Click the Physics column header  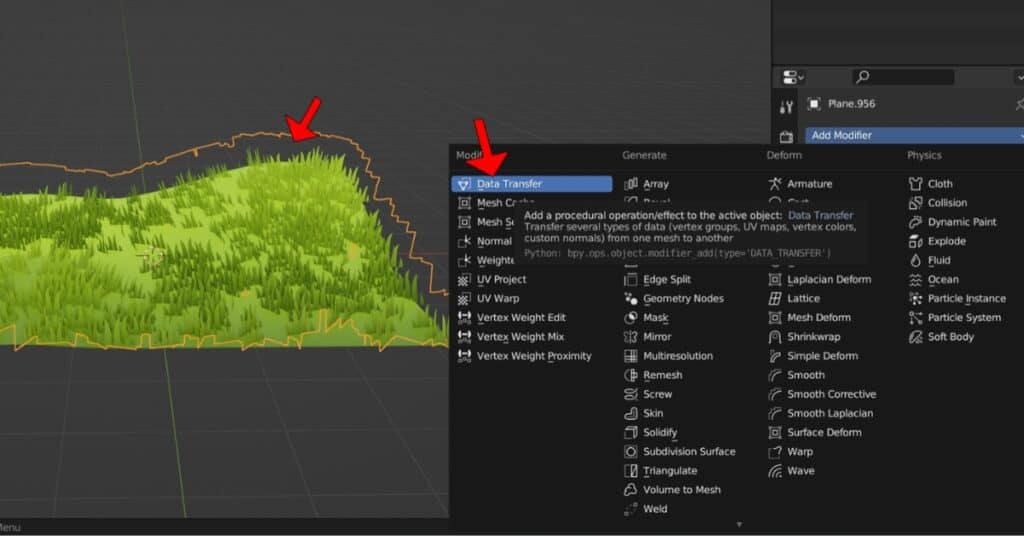click(x=924, y=155)
